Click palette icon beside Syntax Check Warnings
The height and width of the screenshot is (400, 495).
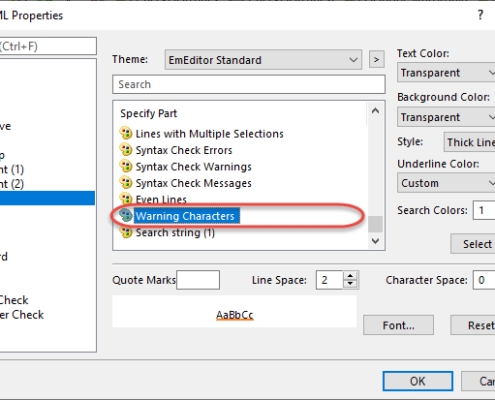tap(126, 166)
